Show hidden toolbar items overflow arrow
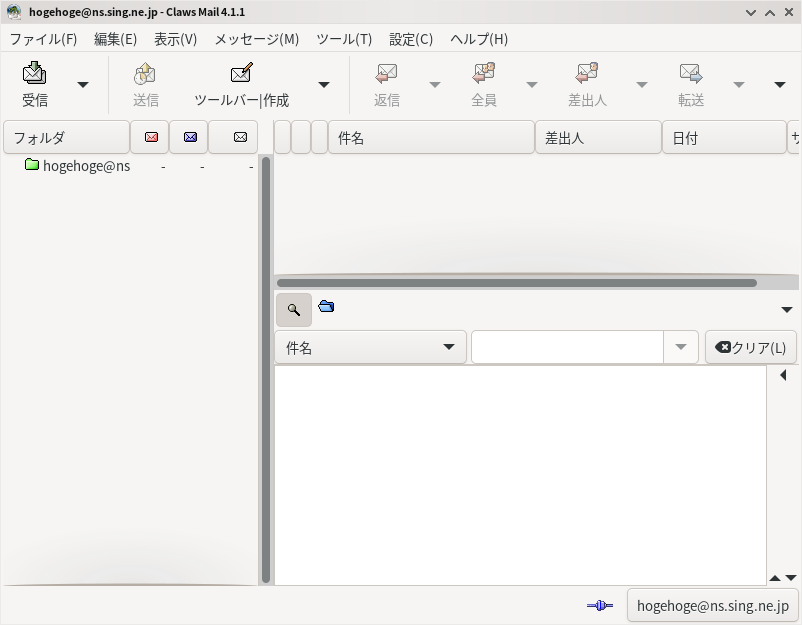Image resolution: width=802 pixels, height=625 pixels. point(779,84)
